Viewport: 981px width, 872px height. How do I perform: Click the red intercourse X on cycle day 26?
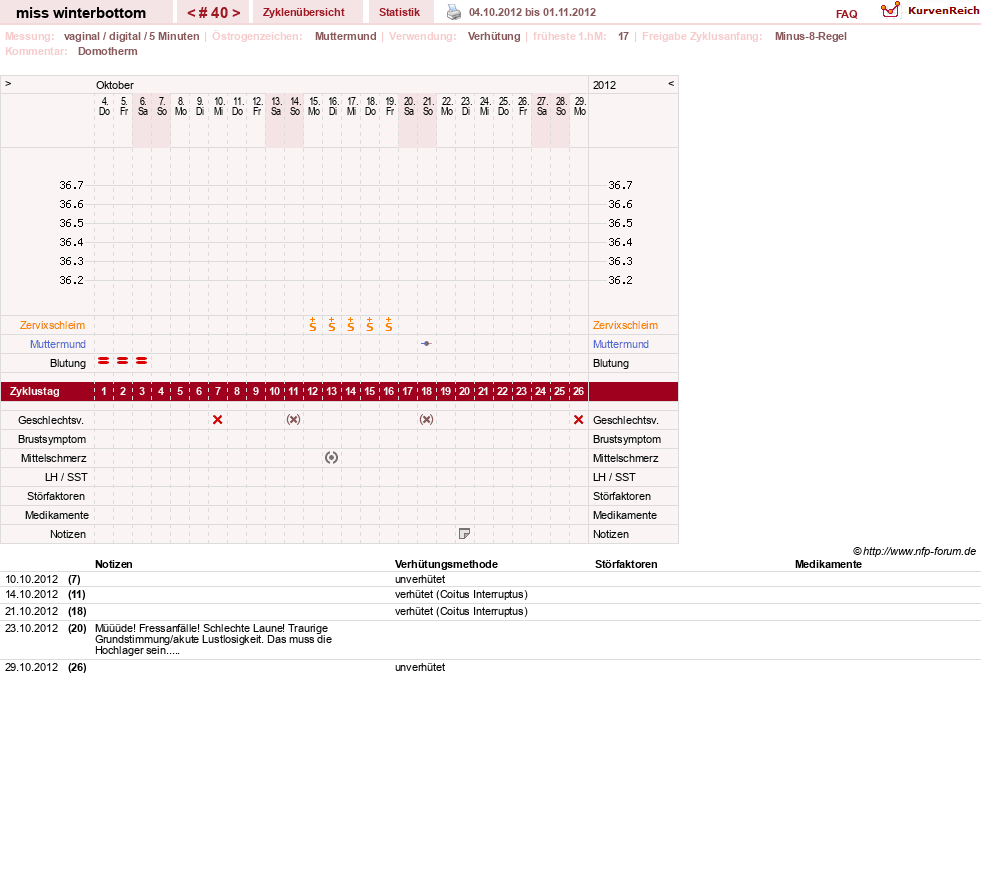[x=579, y=420]
